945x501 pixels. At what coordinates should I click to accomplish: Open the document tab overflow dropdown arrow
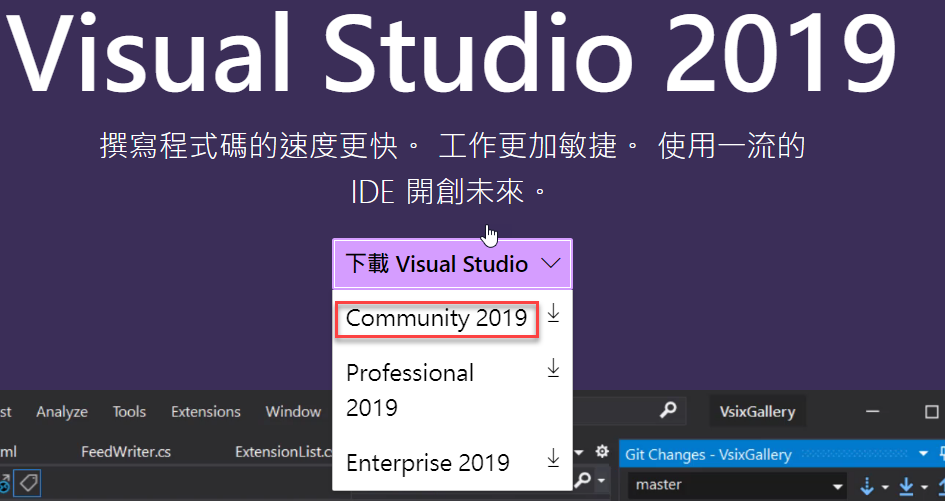(x=579, y=453)
